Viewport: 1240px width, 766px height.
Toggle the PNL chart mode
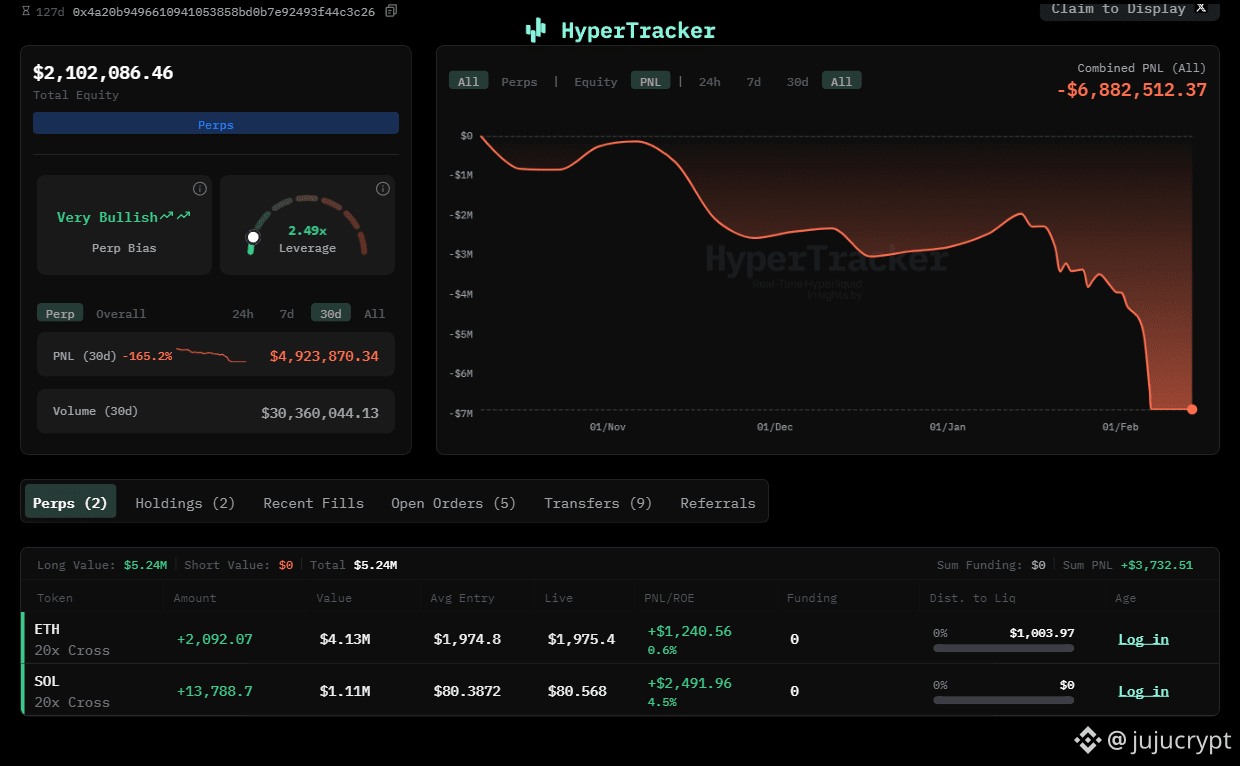(650, 82)
